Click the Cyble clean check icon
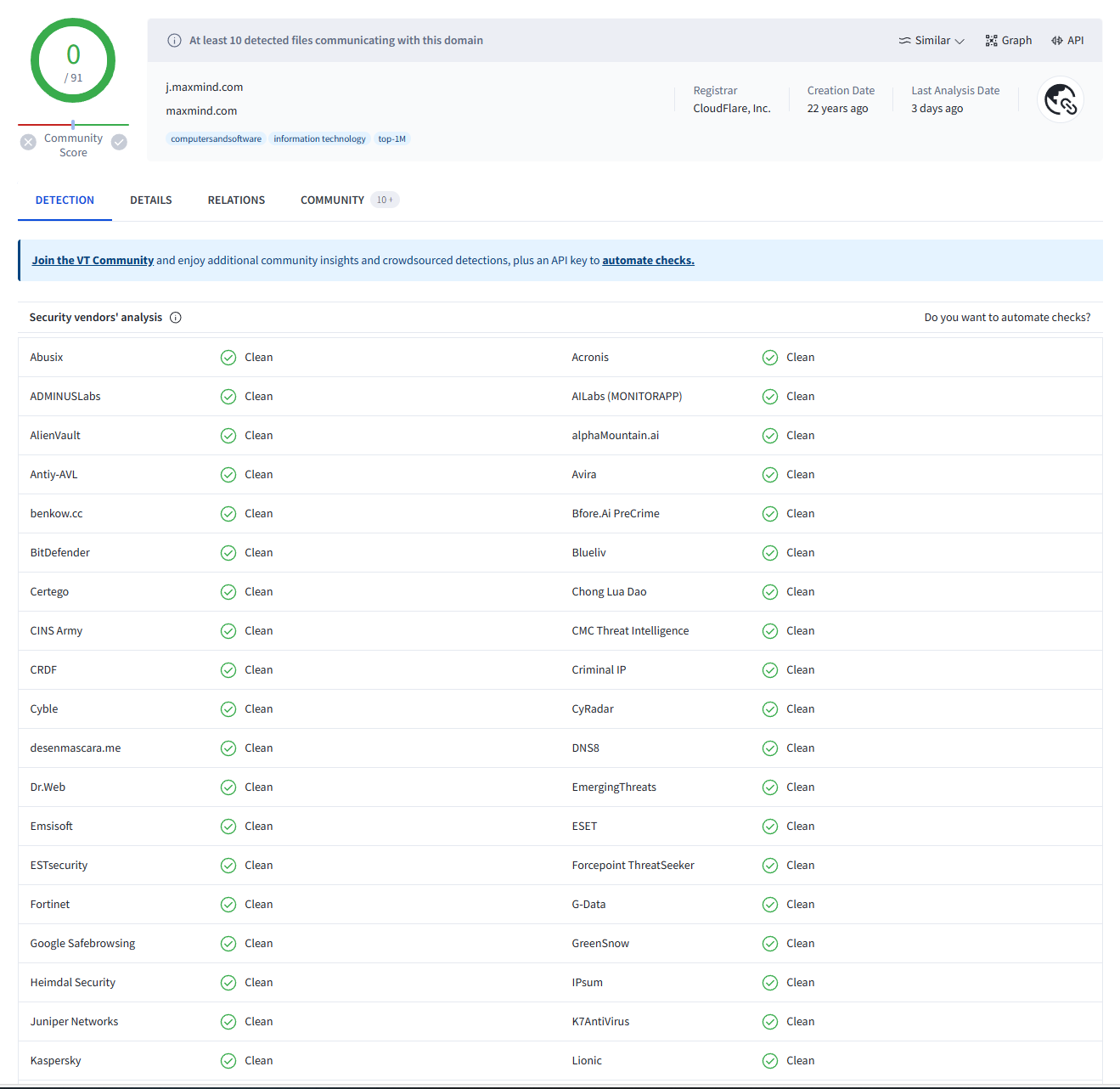 [228, 709]
